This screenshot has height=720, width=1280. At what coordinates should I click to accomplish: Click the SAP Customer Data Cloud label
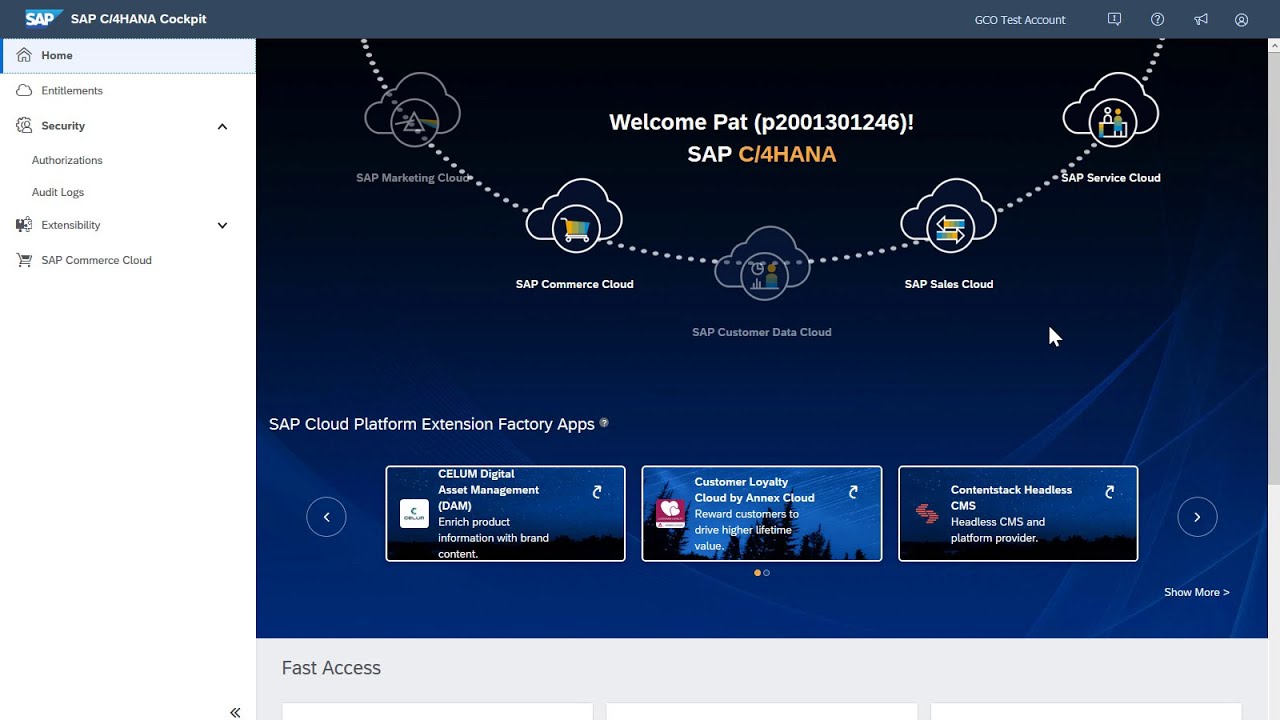tap(762, 332)
